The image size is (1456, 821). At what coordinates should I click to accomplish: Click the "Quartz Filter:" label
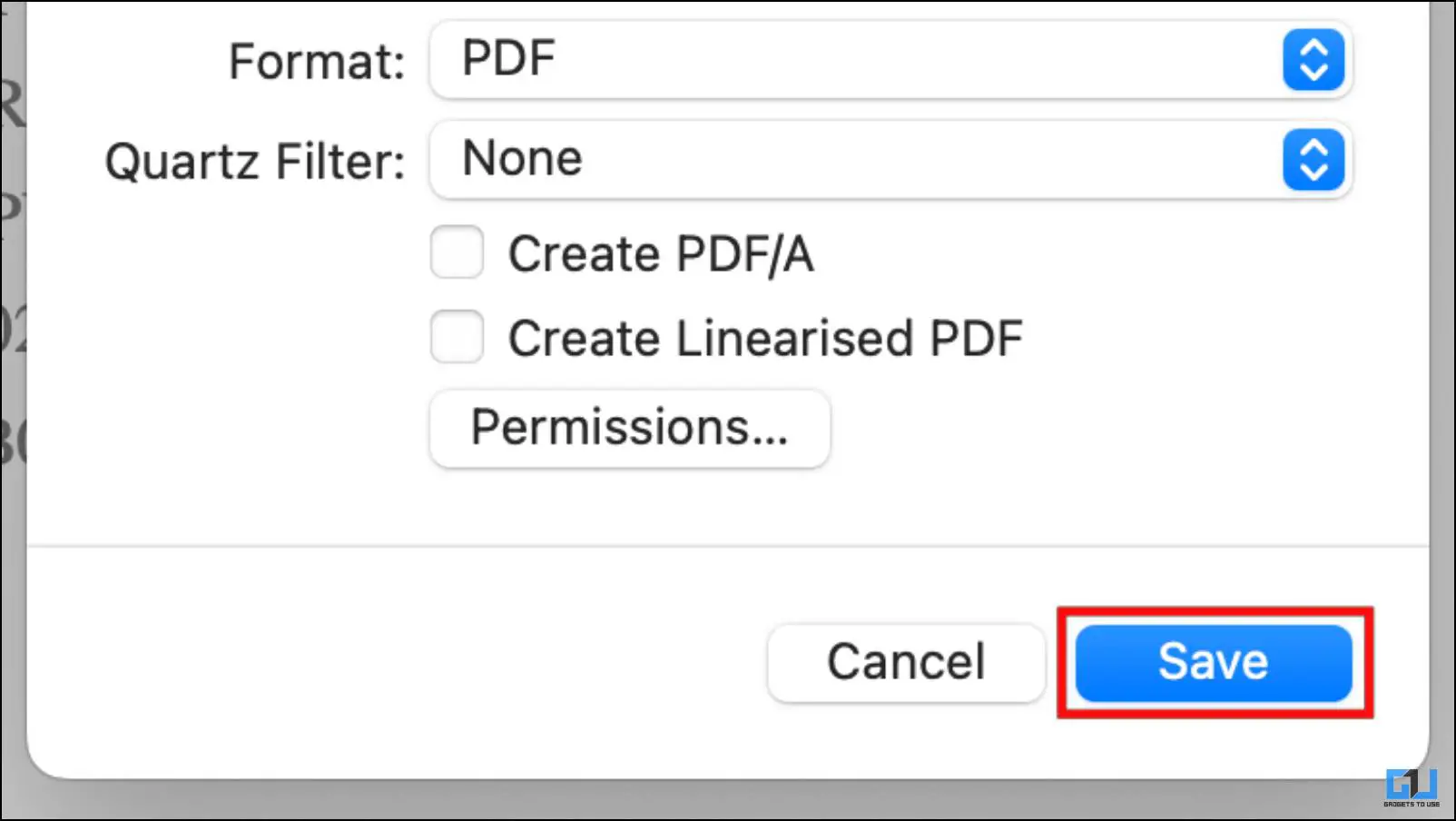pyautogui.click(x=255, y=162)
